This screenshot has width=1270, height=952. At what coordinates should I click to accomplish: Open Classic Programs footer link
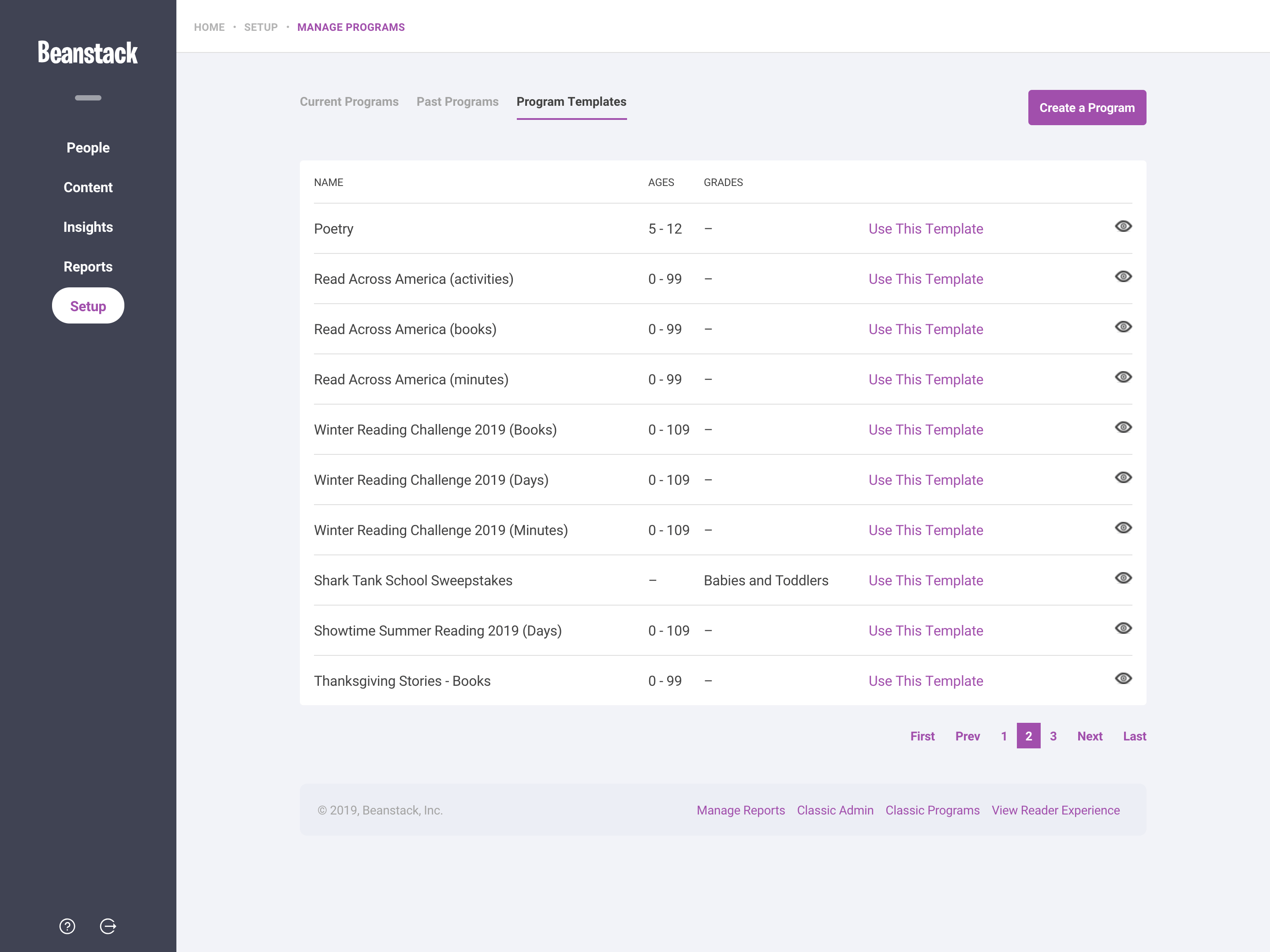tap(932, 810)
